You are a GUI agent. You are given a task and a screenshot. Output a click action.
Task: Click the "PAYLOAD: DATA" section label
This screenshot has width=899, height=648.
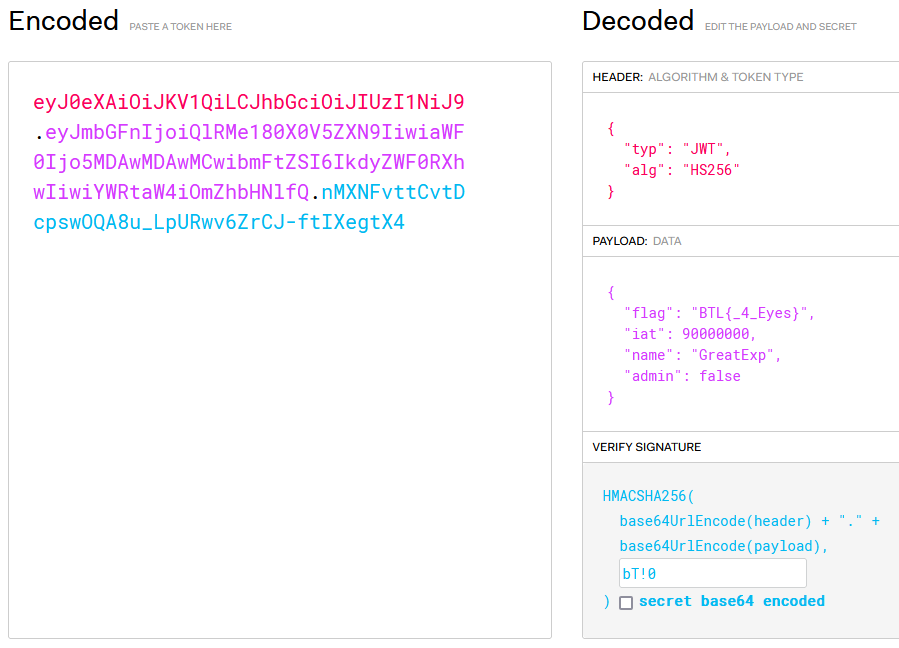637,241
